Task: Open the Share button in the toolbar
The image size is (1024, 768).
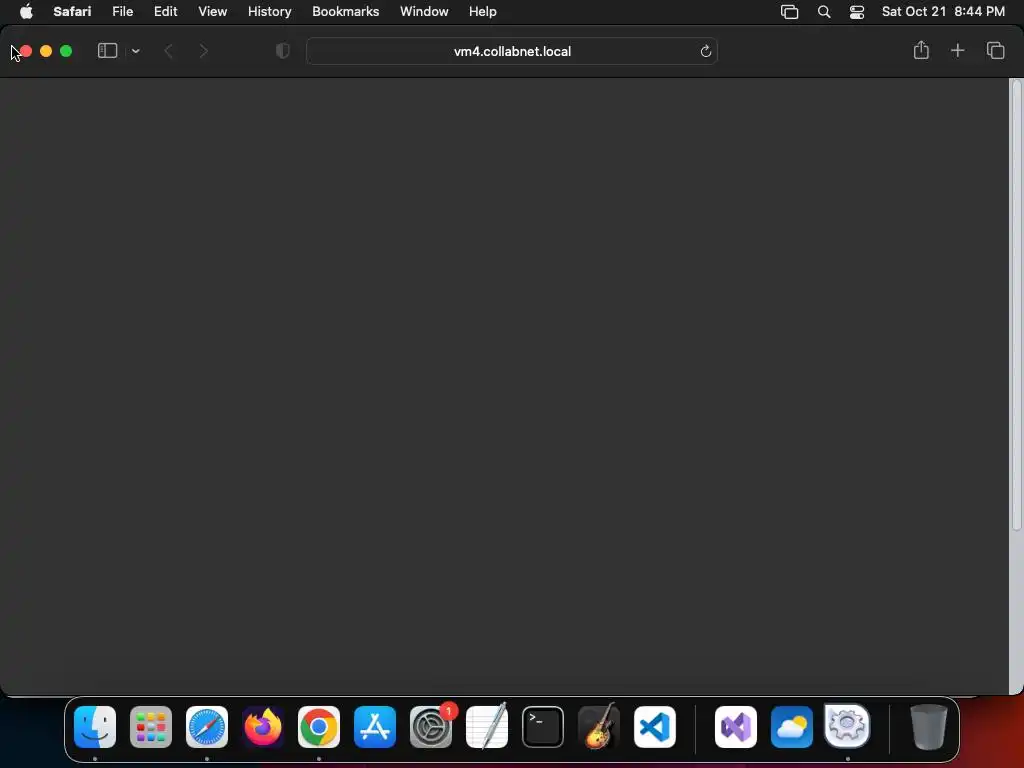Action: [x=921, y=50]
